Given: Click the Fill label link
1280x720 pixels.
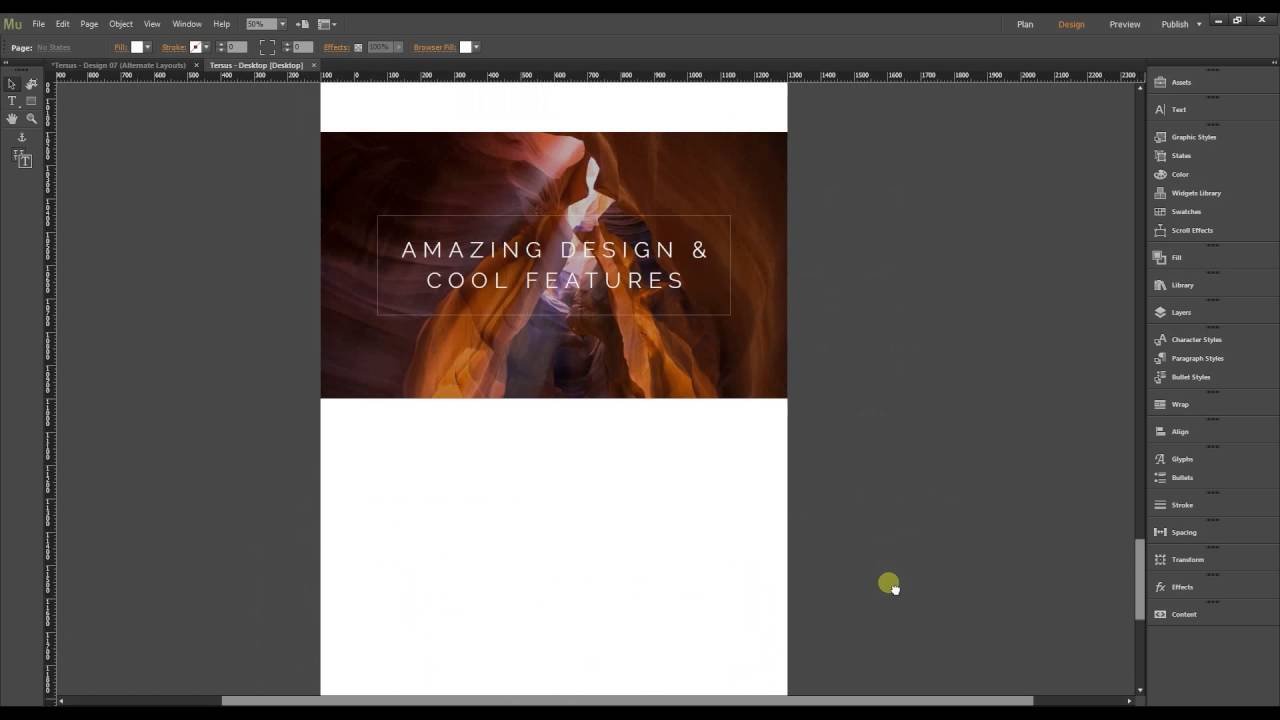Looking at the screenshot, I should 120,47.
